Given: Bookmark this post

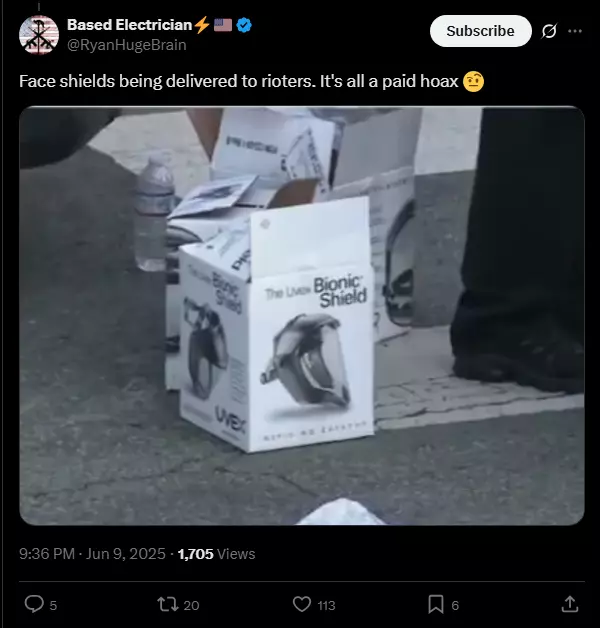Looking at the screenshot, I should pyautogui.click(x=436, y=604).
